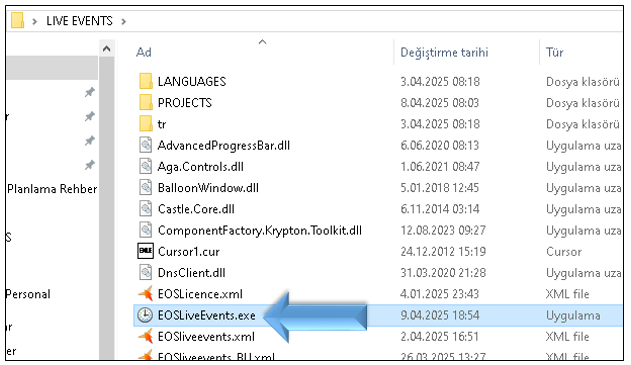631x365 pixels.
Task: Click the EOSliveevents.xml file icon
Action: tap(146, 336)
